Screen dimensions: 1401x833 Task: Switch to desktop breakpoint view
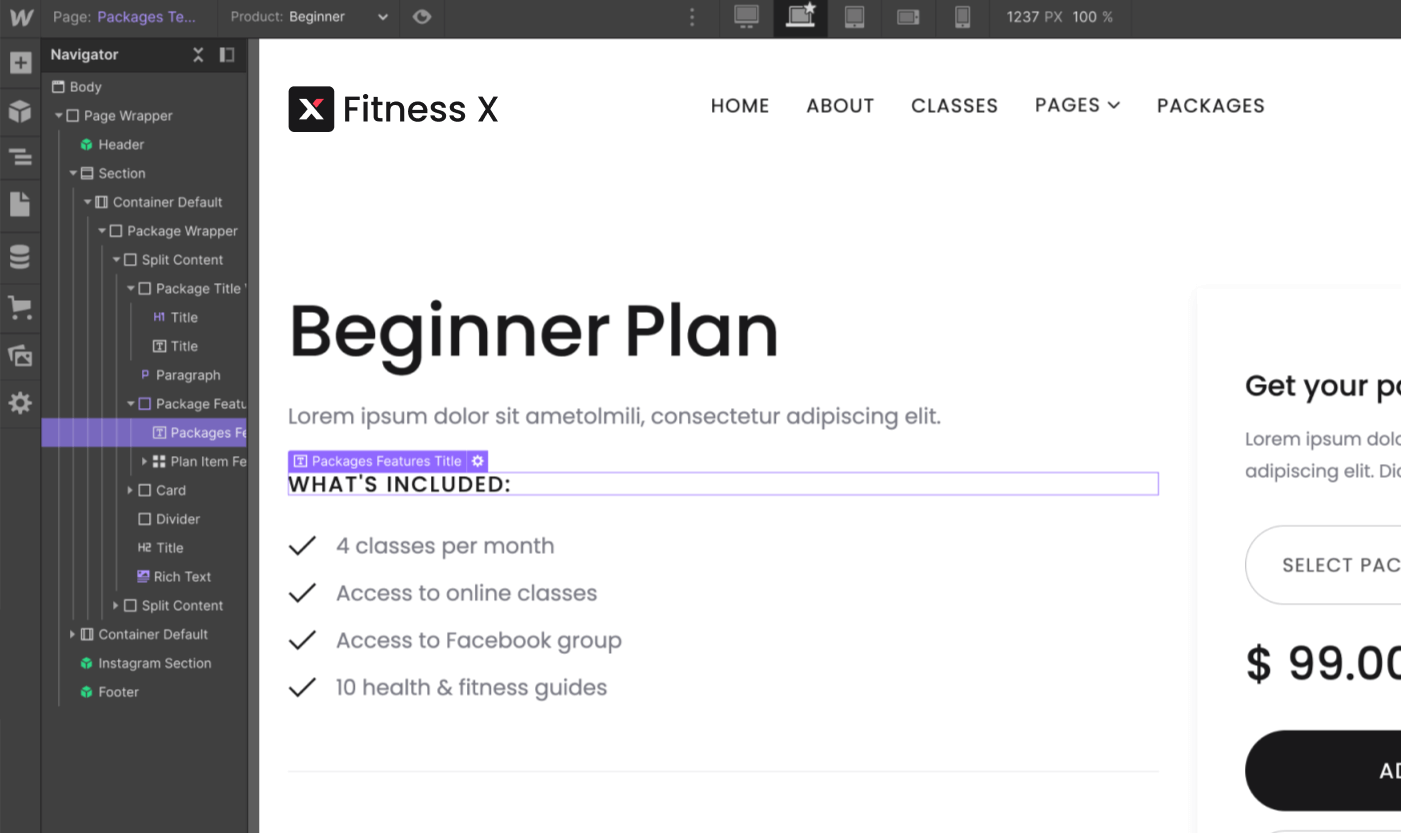tap(746, 17)
